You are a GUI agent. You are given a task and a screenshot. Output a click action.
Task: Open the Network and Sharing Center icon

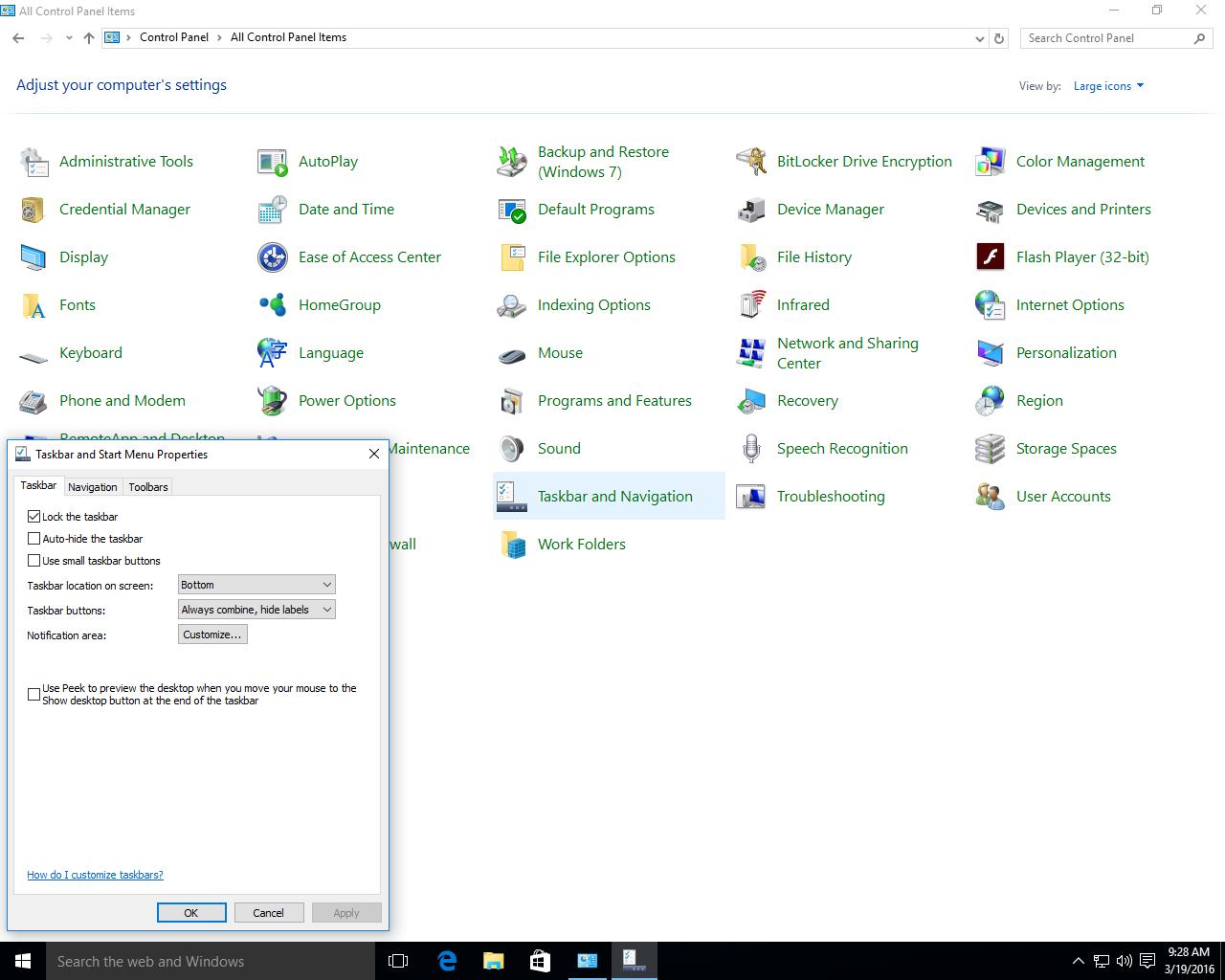click(x=751, y=353)
